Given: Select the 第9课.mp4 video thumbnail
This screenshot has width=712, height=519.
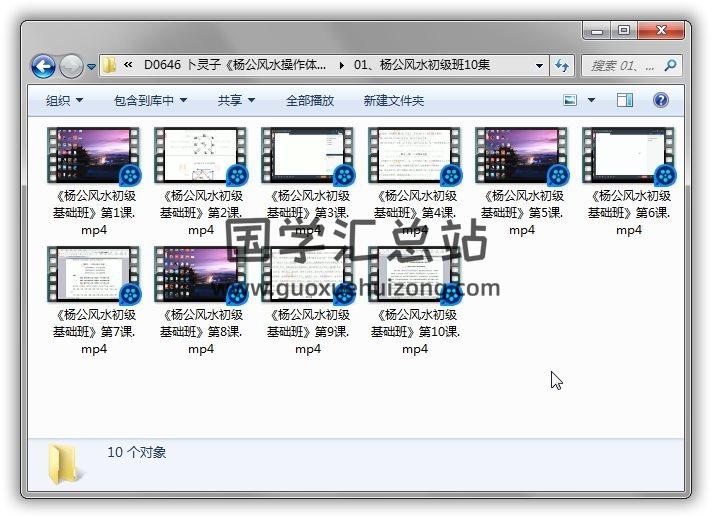Looking at the screenshot, I should 308,275.
